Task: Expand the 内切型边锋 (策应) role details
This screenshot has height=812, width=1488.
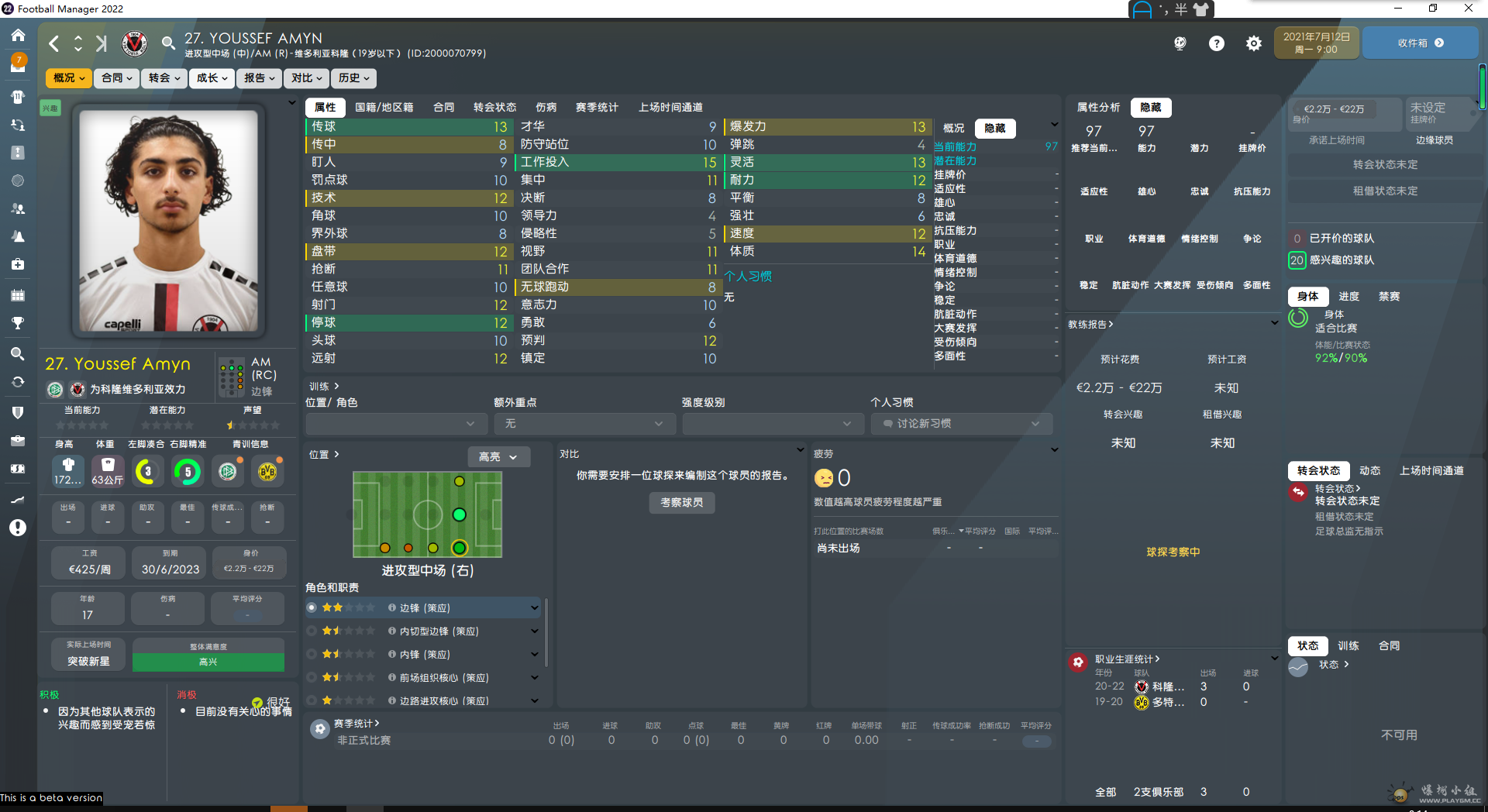Action: (535, 631)
